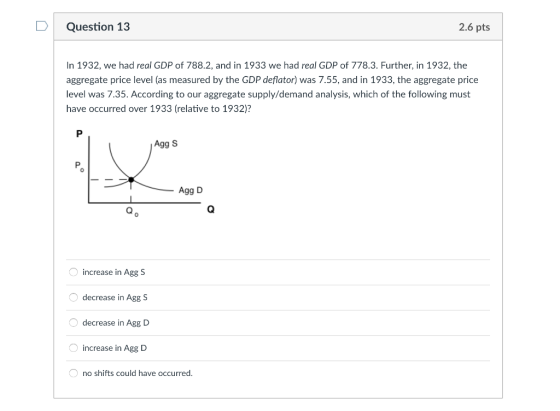
Task: Click the bold Q axis label
Action: [211, 209]
